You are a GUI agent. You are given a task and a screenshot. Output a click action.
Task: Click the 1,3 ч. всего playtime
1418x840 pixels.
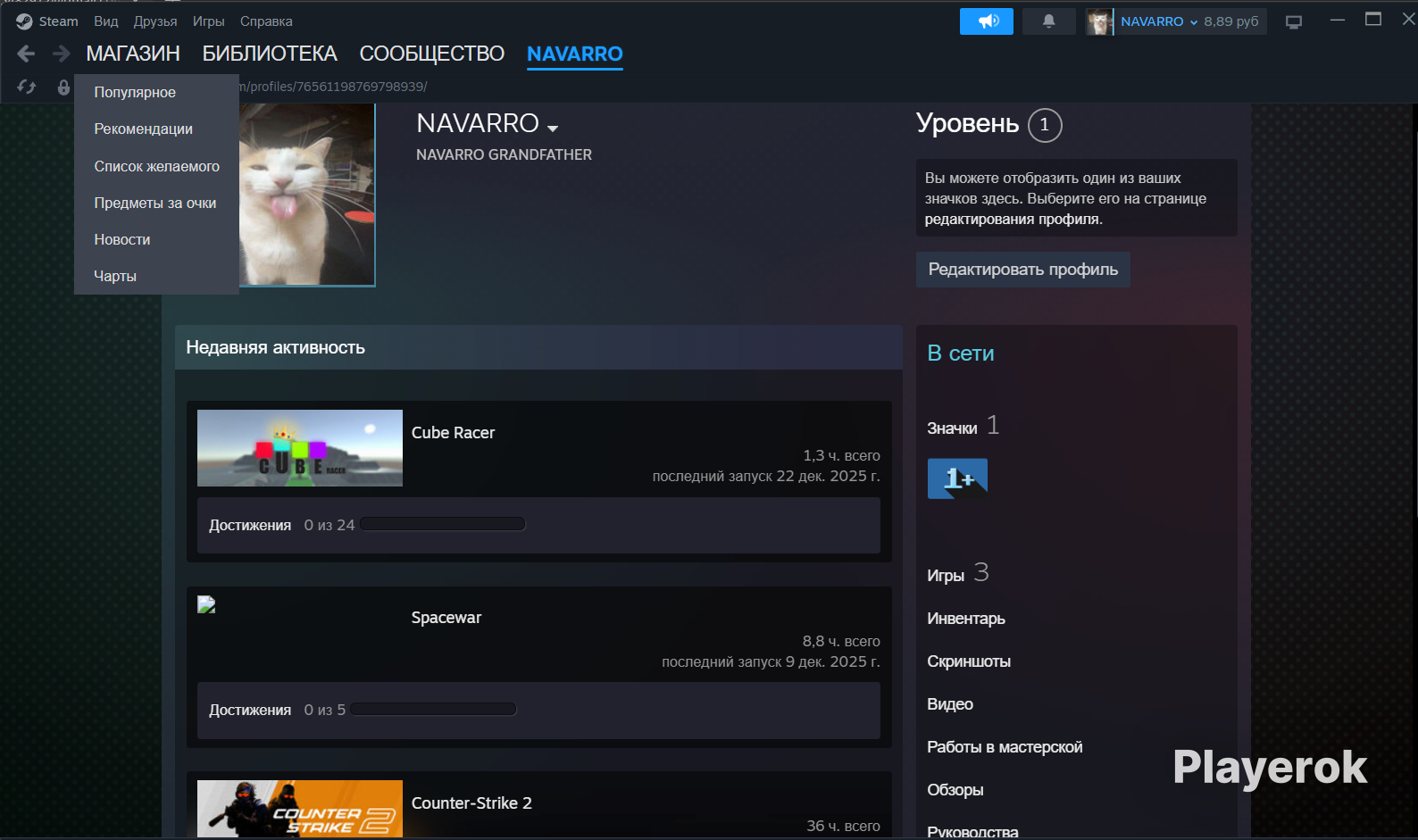pos(841,455)
